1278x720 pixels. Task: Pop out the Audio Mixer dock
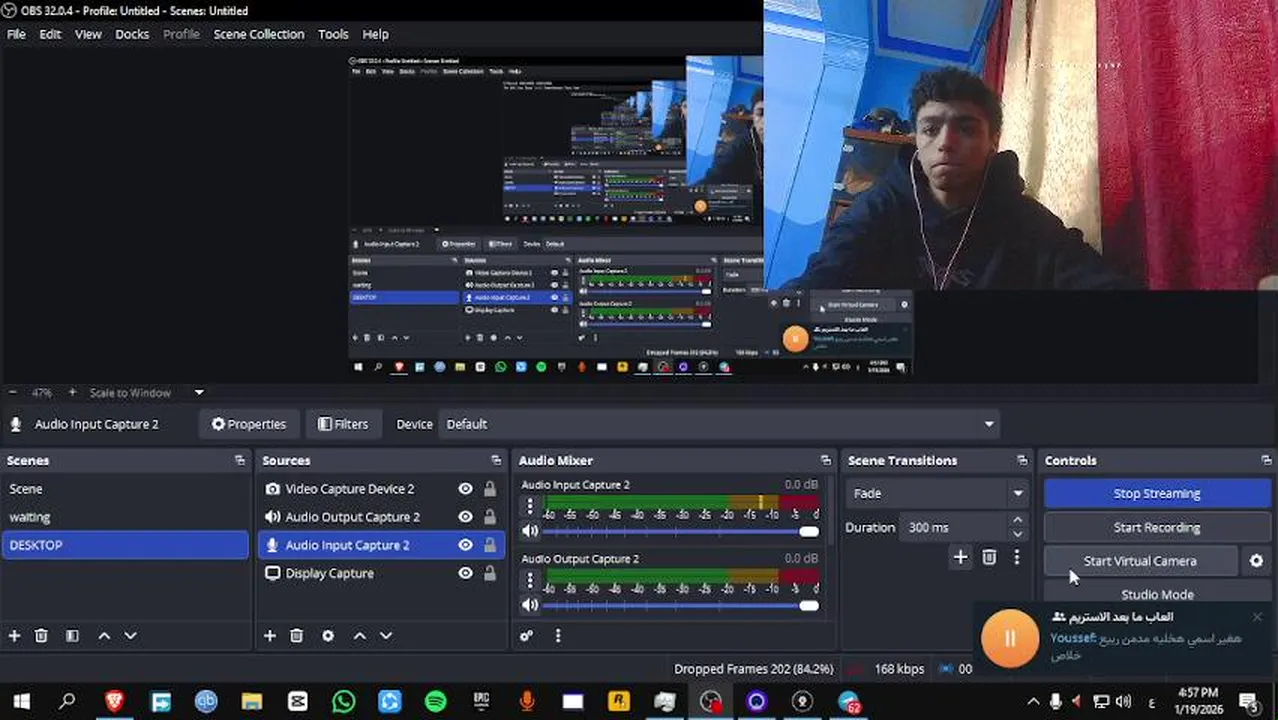825,460
